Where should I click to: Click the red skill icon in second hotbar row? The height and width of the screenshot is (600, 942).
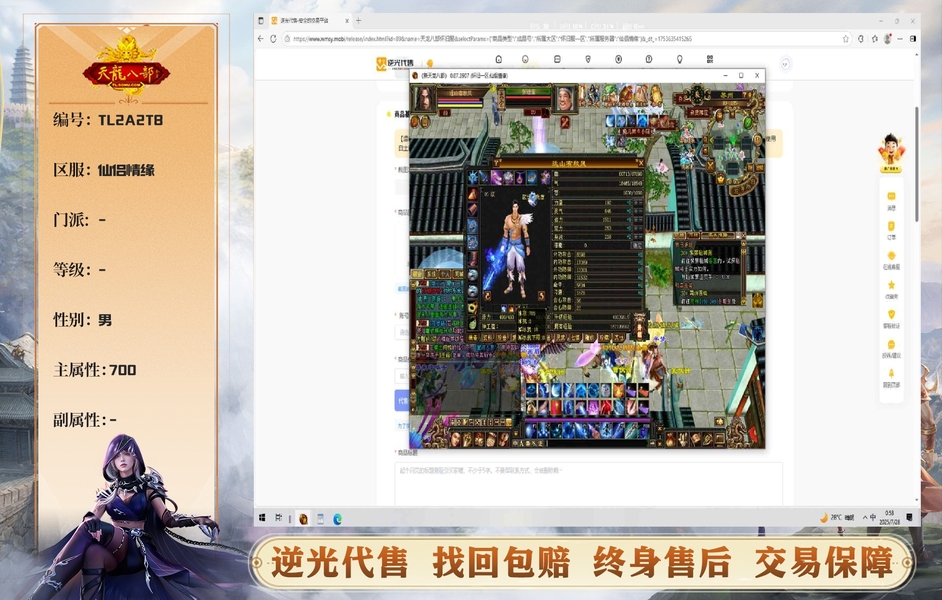click(x=556, y=407)
